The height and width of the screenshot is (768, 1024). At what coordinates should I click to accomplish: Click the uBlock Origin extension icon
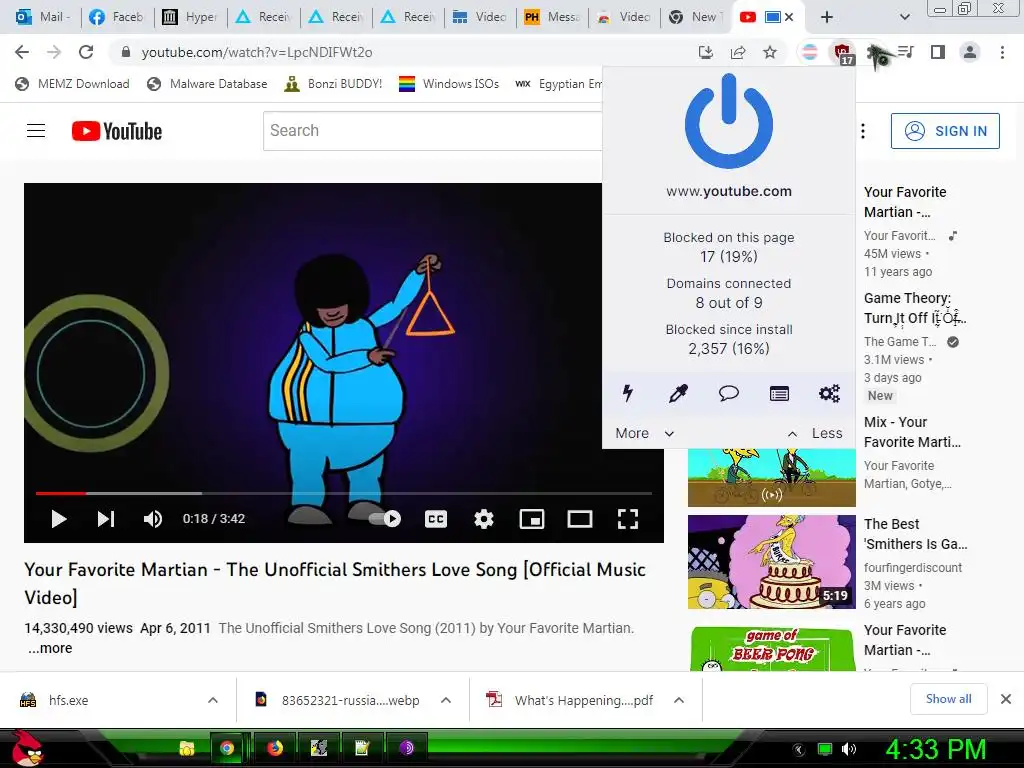click(842, 53)
